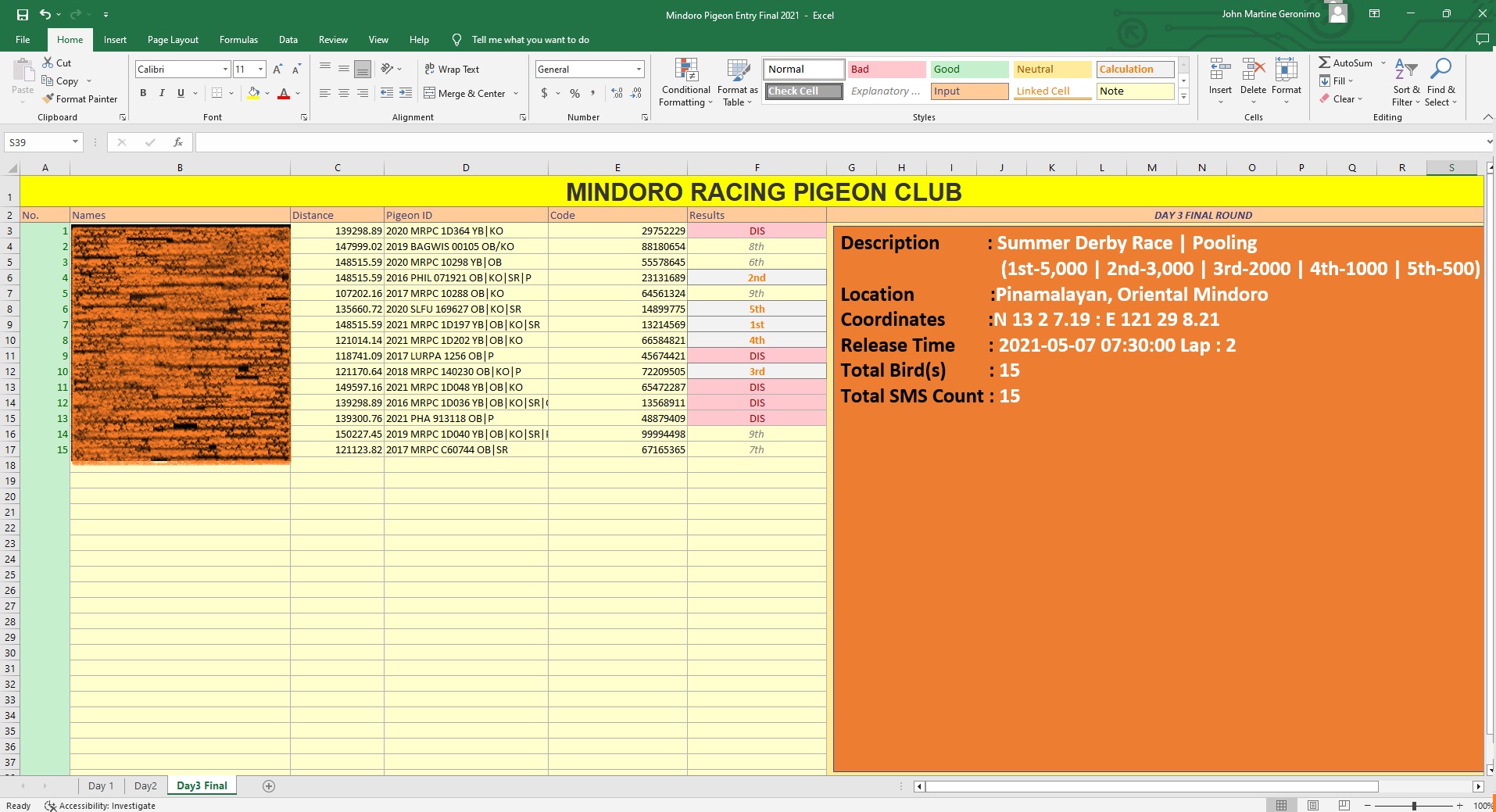Decrease font size with the small A icon

pos(296,70)
